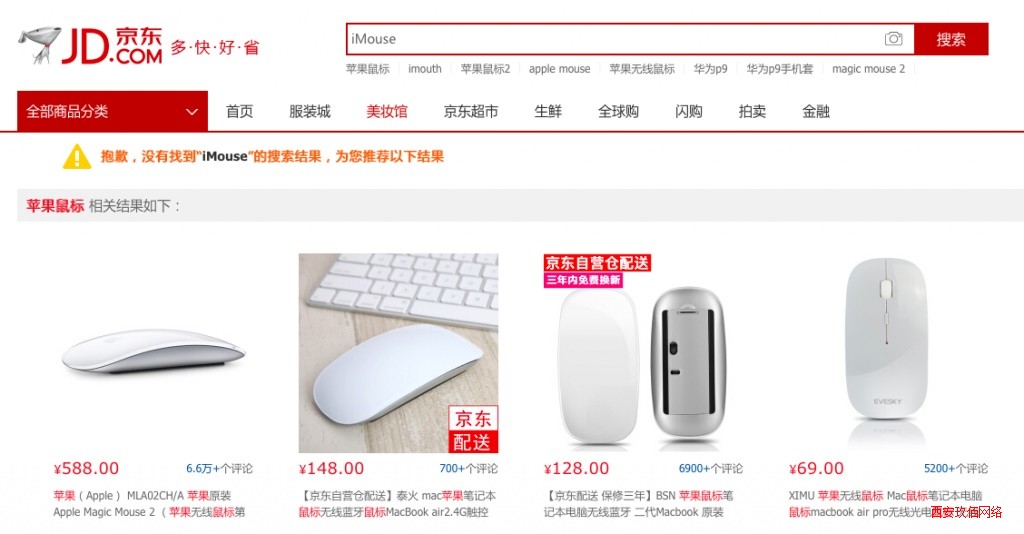
Task: Click the 苹果无线鼠标 suggested keyword
Action: point(642,69)
